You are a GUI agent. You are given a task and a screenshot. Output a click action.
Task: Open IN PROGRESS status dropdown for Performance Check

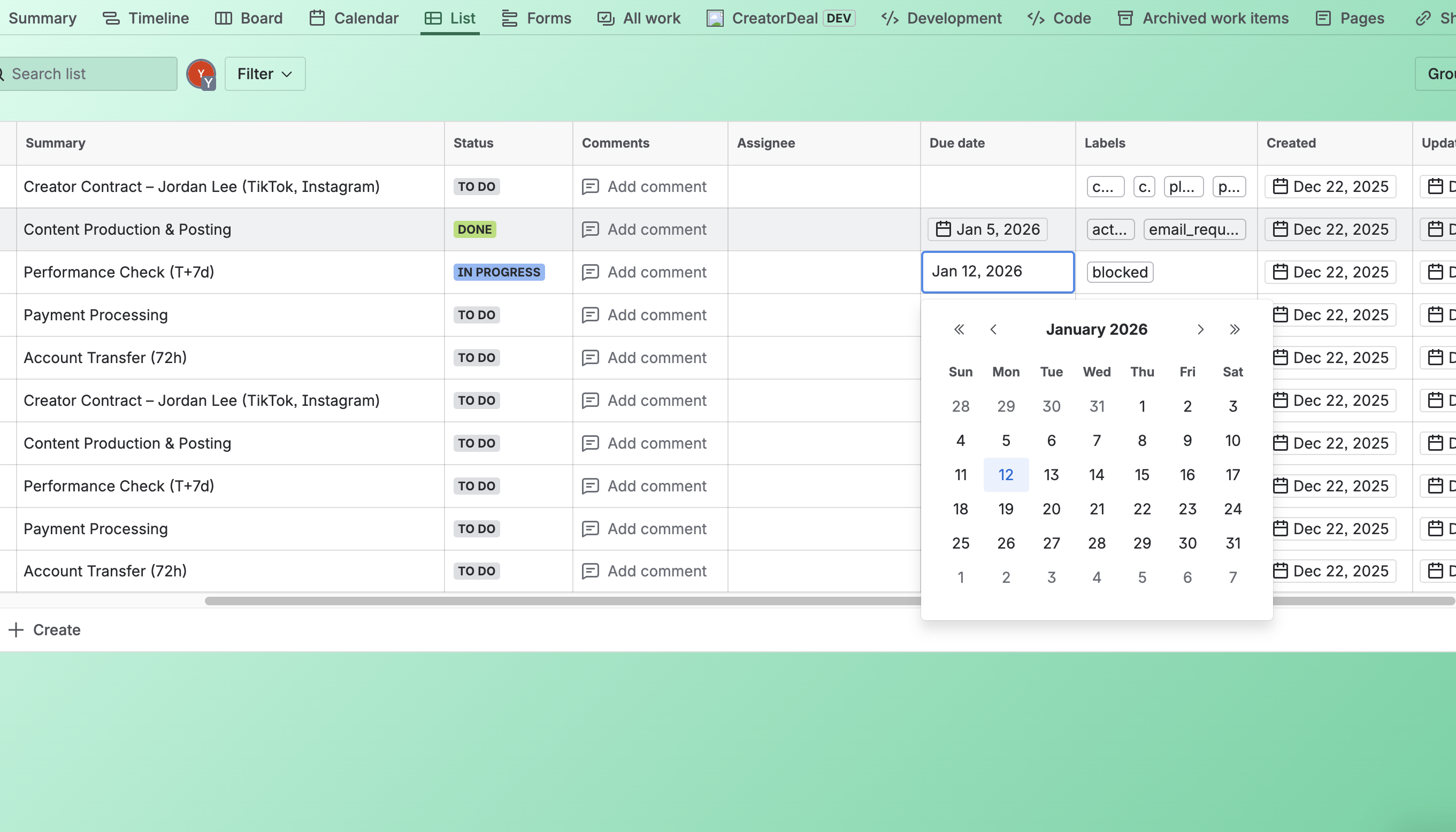tap(499, 273)
